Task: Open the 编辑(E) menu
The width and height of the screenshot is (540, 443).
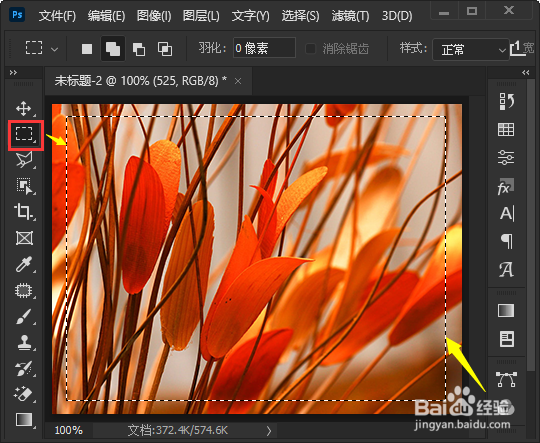Action: click(x=106, y=16)
